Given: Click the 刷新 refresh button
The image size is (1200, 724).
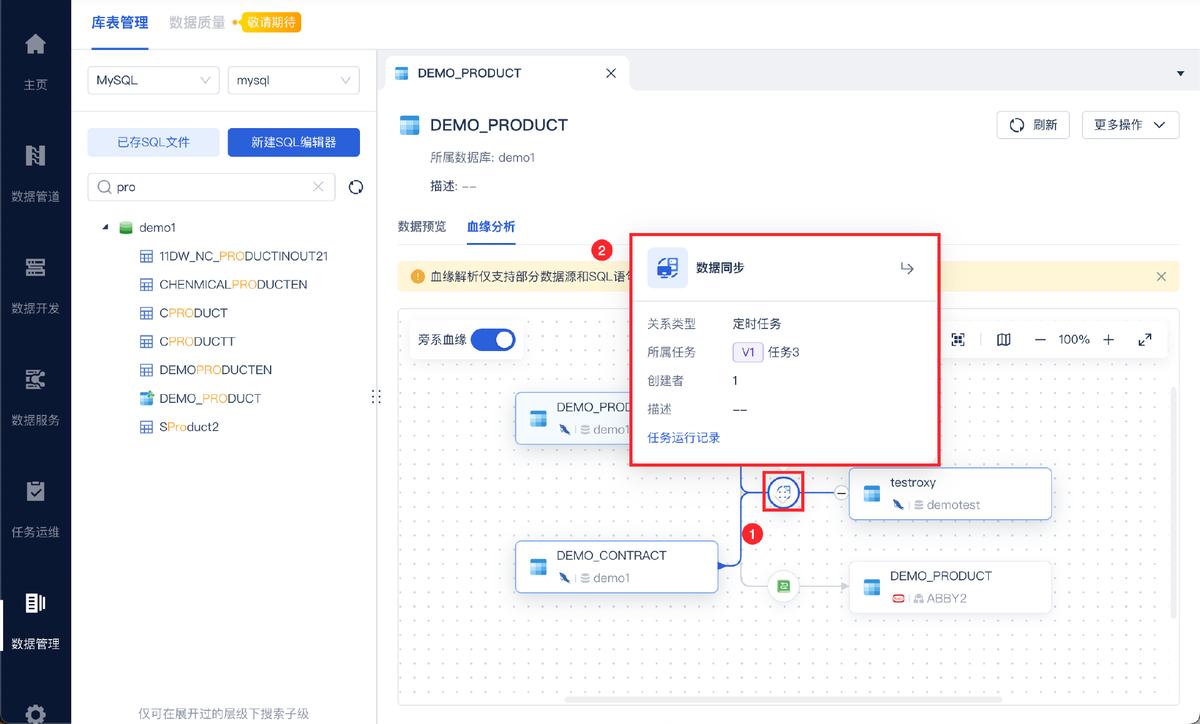Looking at the screenshot, I should coord(1033,125).
